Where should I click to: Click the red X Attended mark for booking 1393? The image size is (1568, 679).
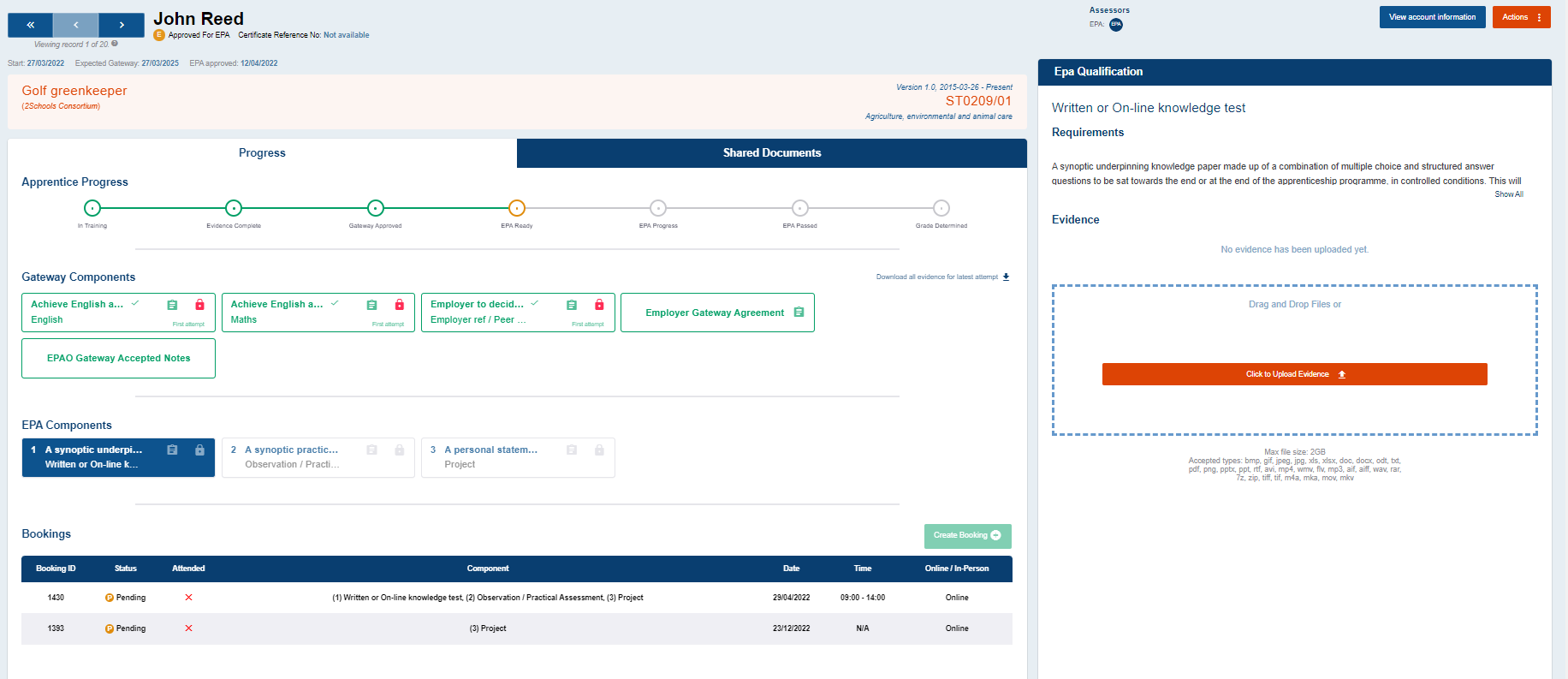click(x=188, y=628)
